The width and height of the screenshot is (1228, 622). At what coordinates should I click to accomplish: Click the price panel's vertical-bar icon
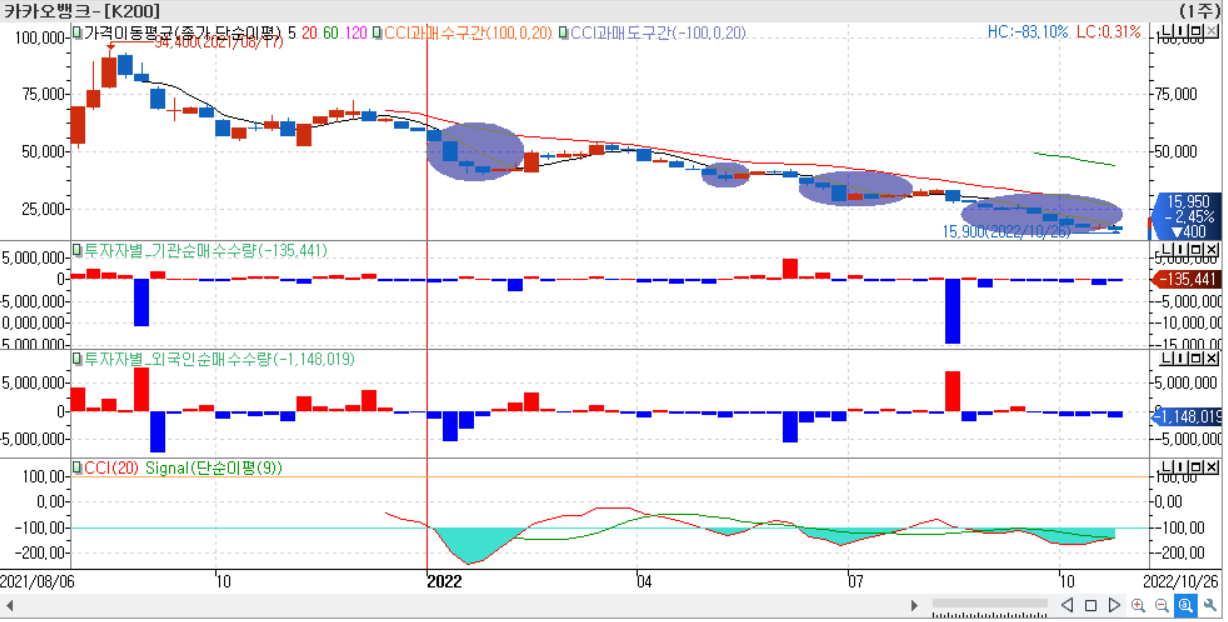(1181, 33)
